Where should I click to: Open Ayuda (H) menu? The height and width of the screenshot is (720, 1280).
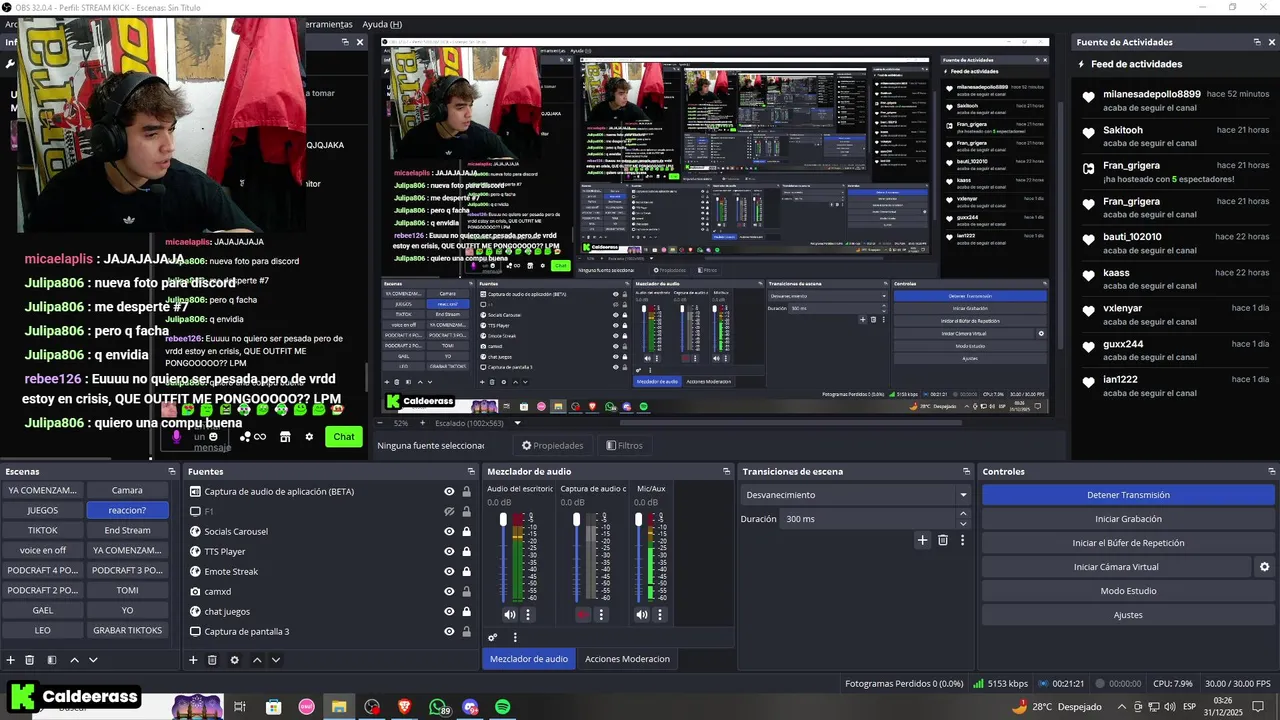pyautogui.click(x=382, y=24)
